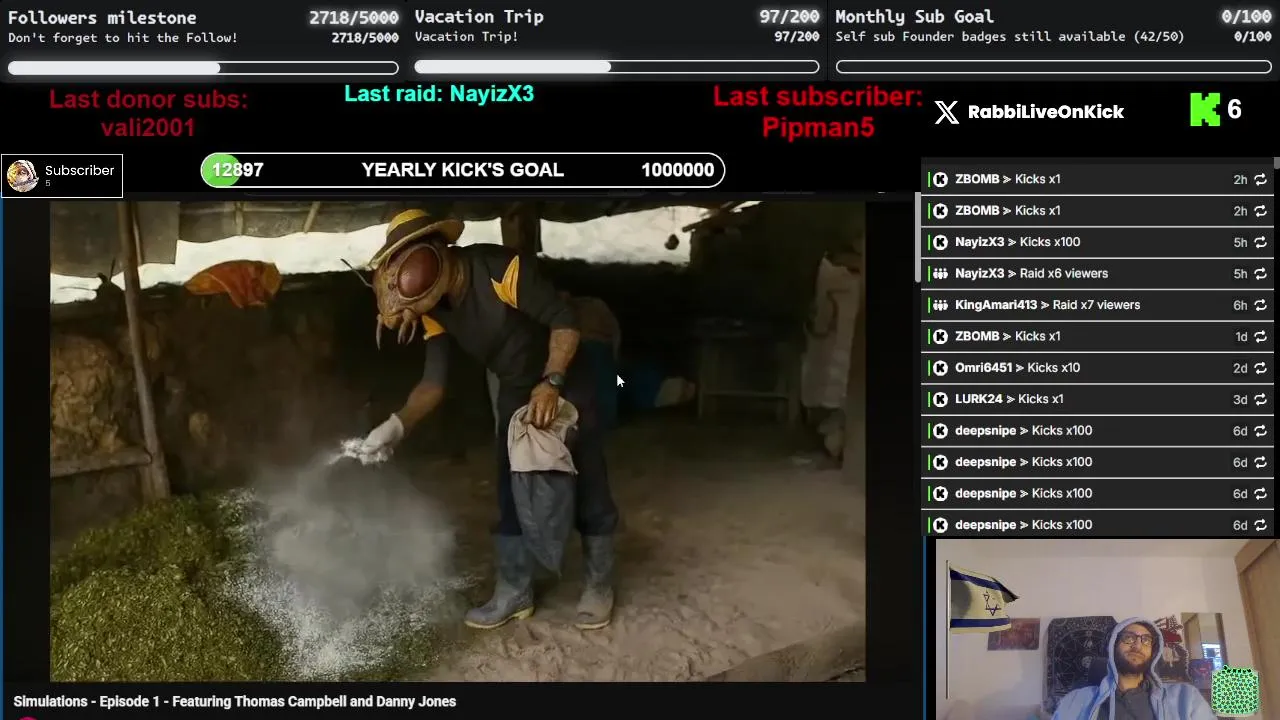1280x720 pixels.
Task: Click the activity feed scrollbar
Action: (1276, 164)
